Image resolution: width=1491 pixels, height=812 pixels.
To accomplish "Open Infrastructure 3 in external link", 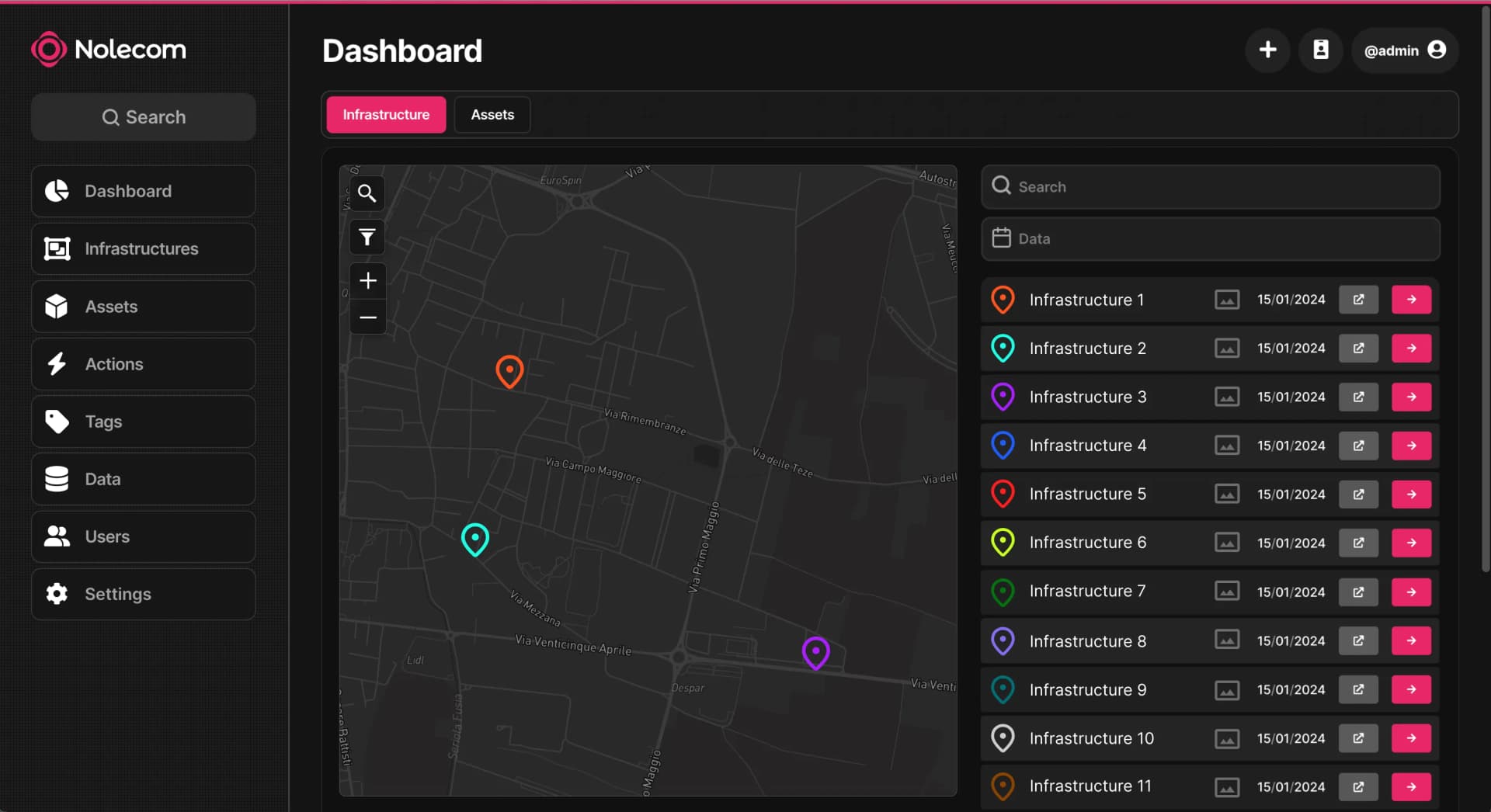I will (x=1358, y=397).
